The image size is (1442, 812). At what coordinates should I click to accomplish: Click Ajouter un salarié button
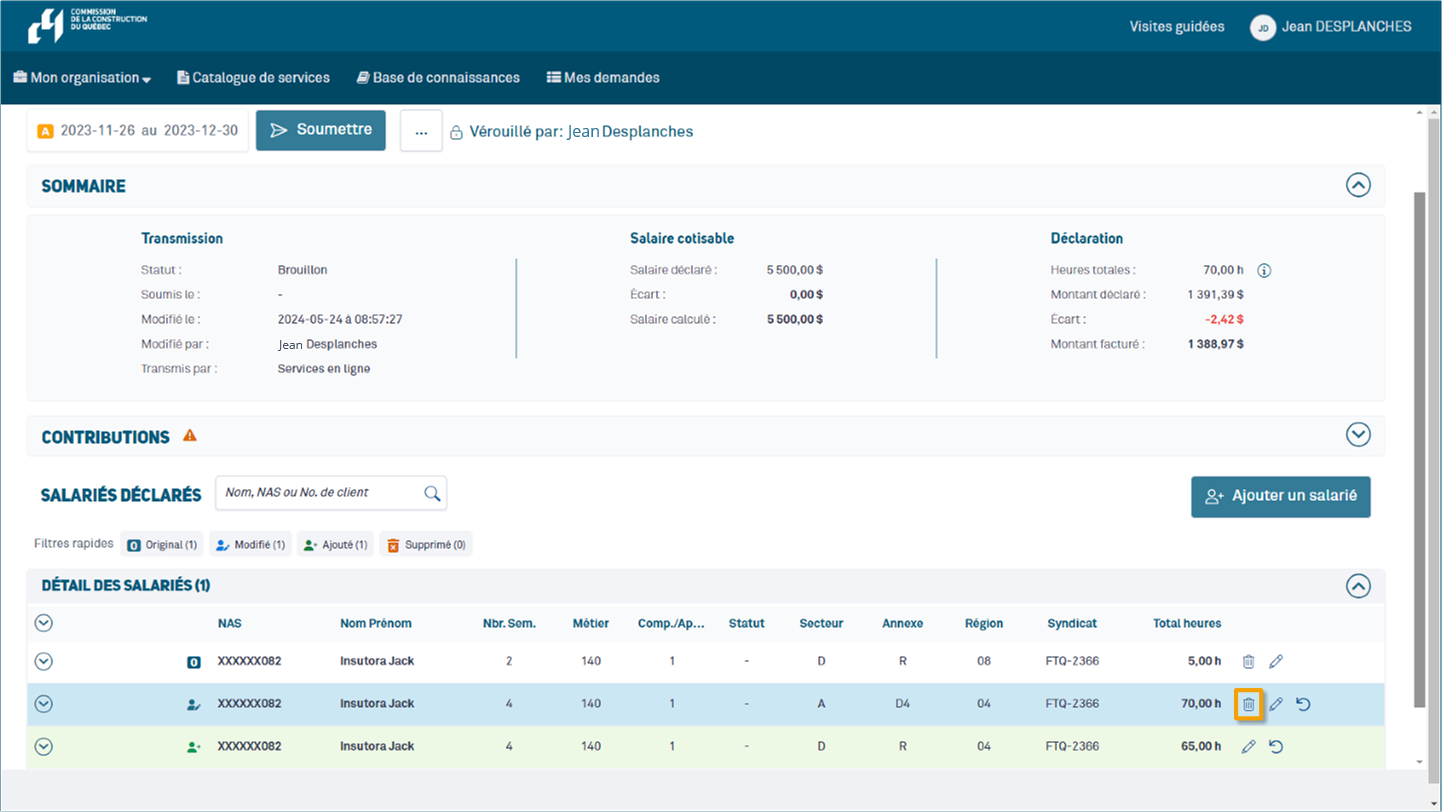[1280, 496]
